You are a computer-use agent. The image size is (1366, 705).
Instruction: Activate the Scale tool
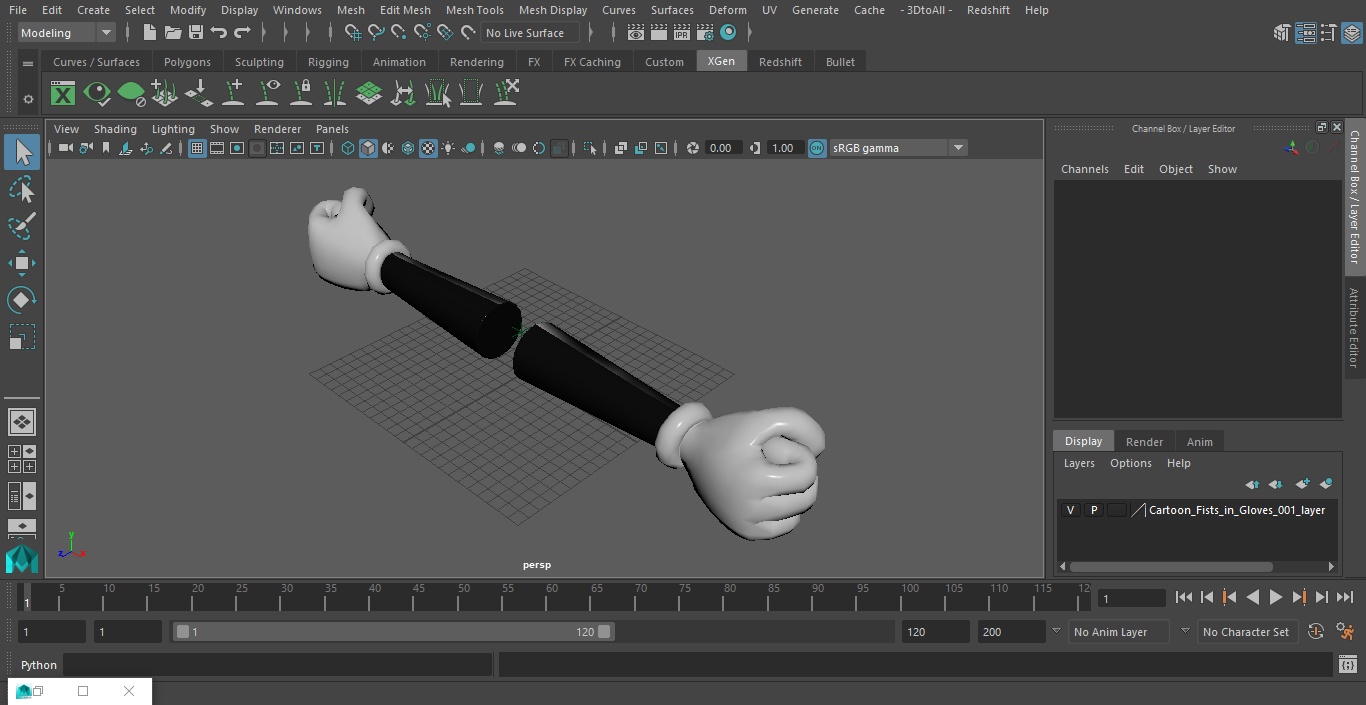pos(22,337)
